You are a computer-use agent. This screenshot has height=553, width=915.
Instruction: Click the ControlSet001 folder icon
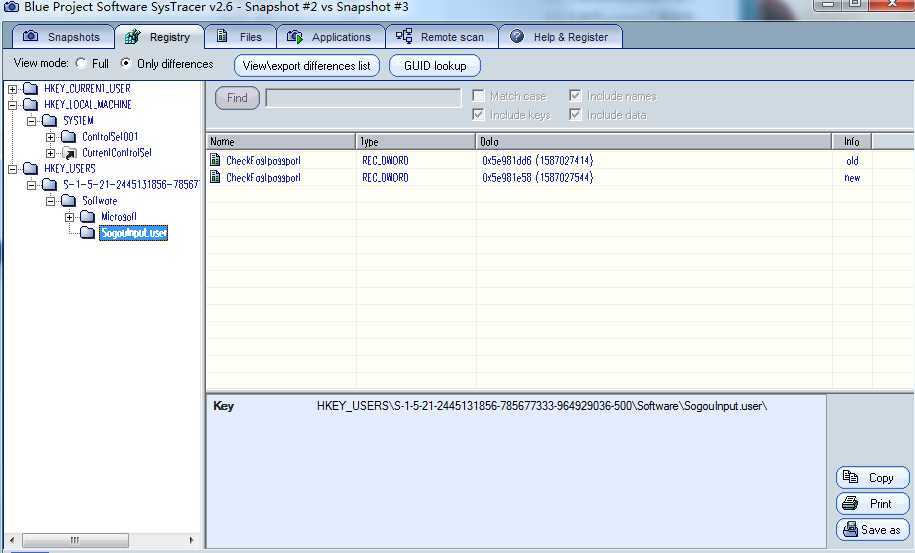[x=69, y=137]
